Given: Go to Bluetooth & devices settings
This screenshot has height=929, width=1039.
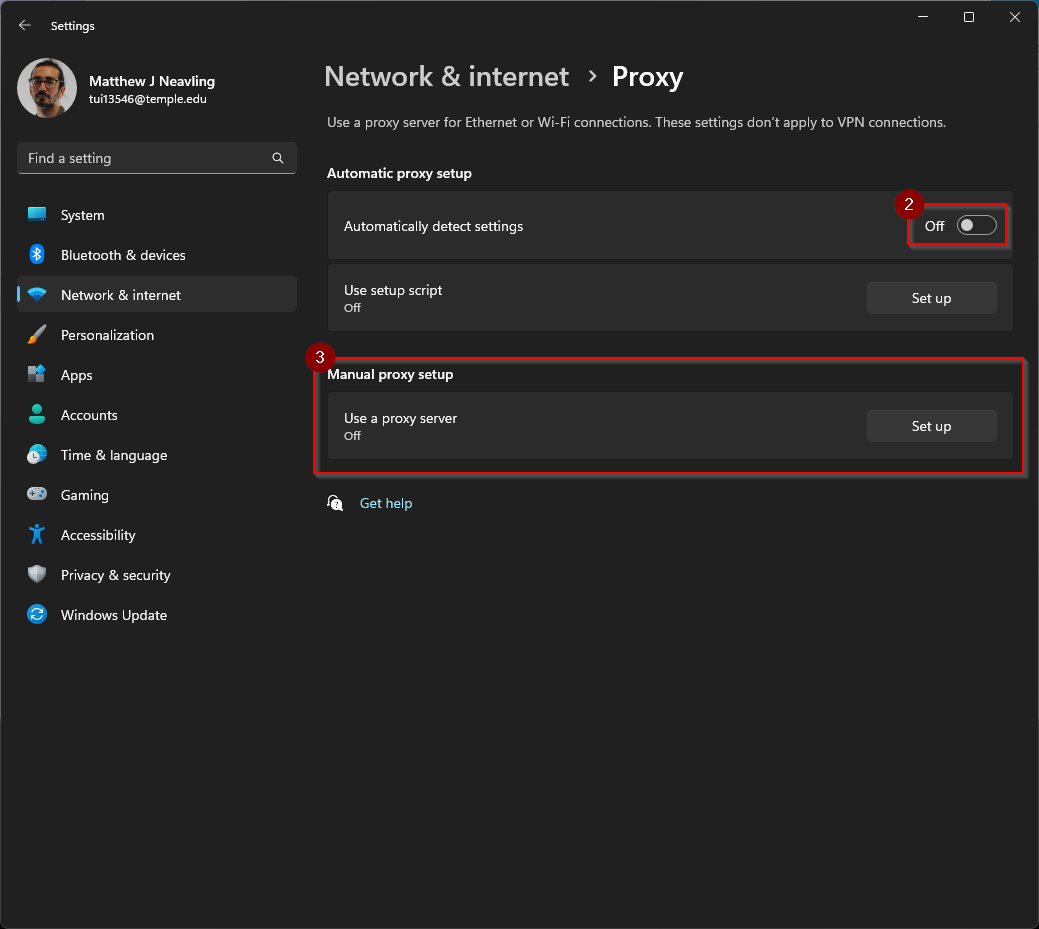Looking at the screenshot, I should pyautogui.click(x=156, y=255).
